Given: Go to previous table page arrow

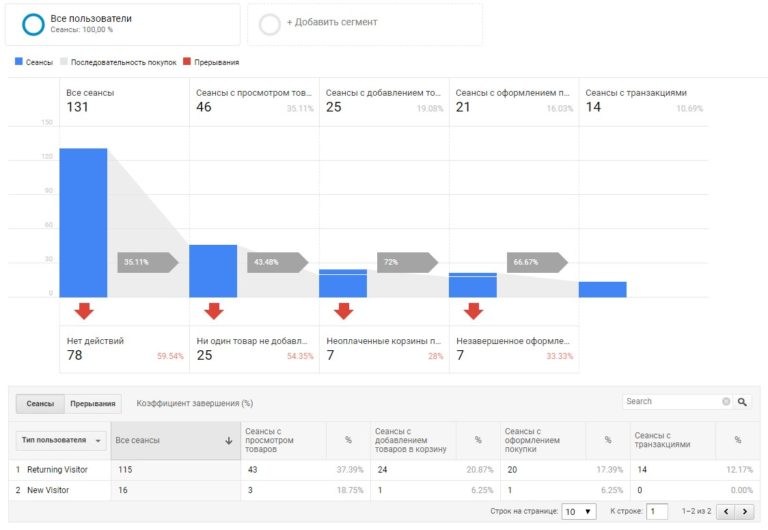Looking at the screenshot, I should 727,511.
